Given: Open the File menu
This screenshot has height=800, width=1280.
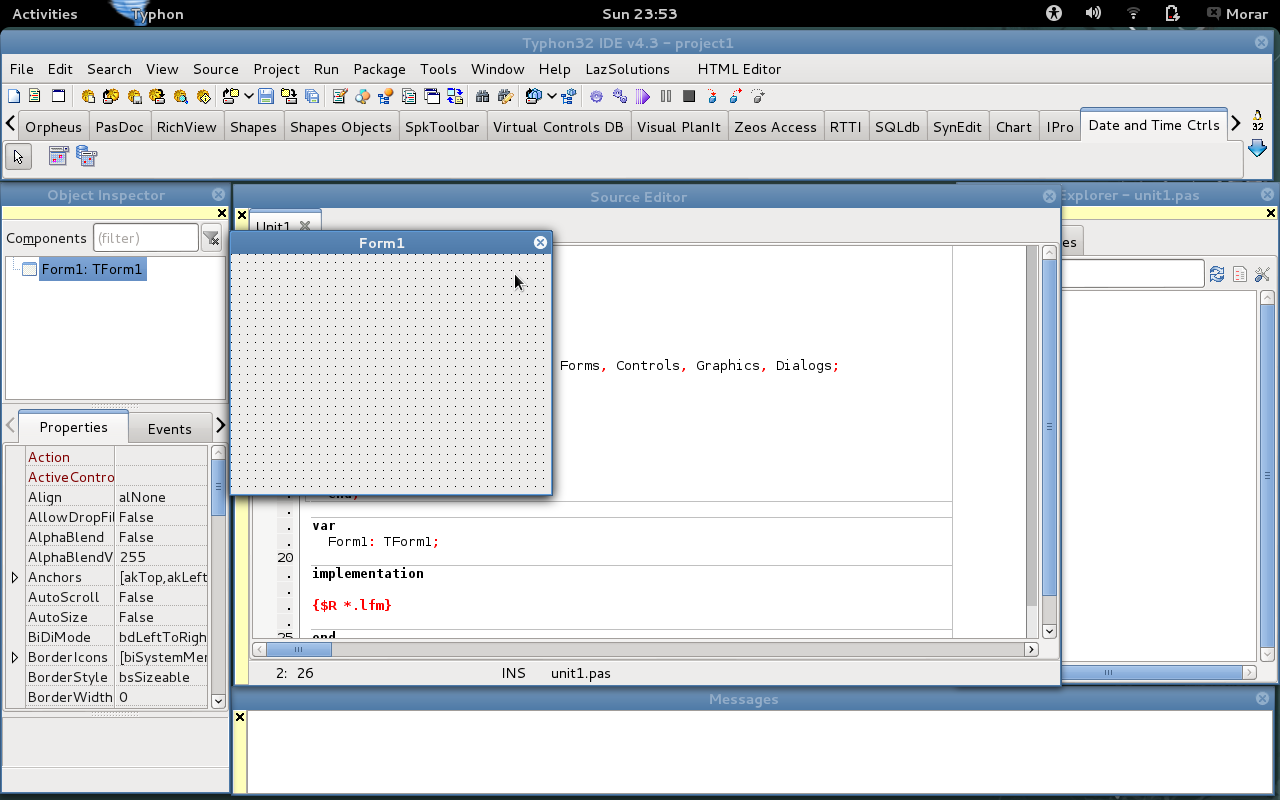Looking at the screenshot, I should 21,69.
